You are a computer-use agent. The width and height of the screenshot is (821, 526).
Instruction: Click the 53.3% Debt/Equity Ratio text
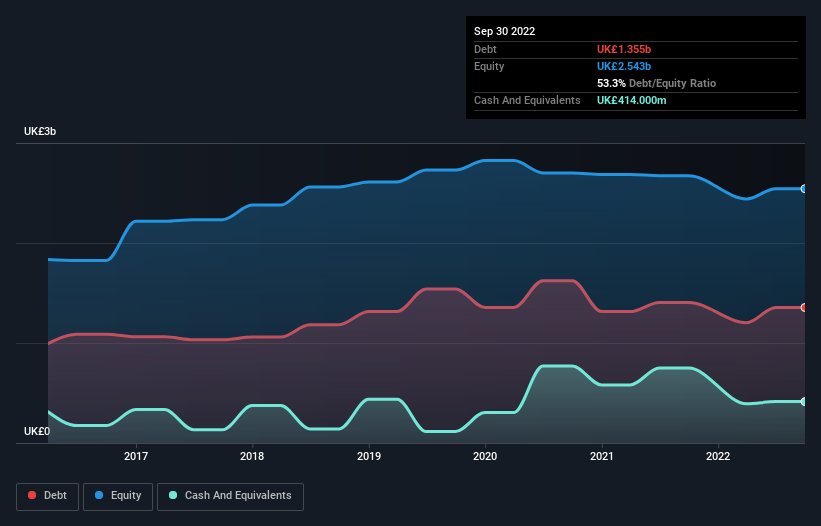point(656,83)
